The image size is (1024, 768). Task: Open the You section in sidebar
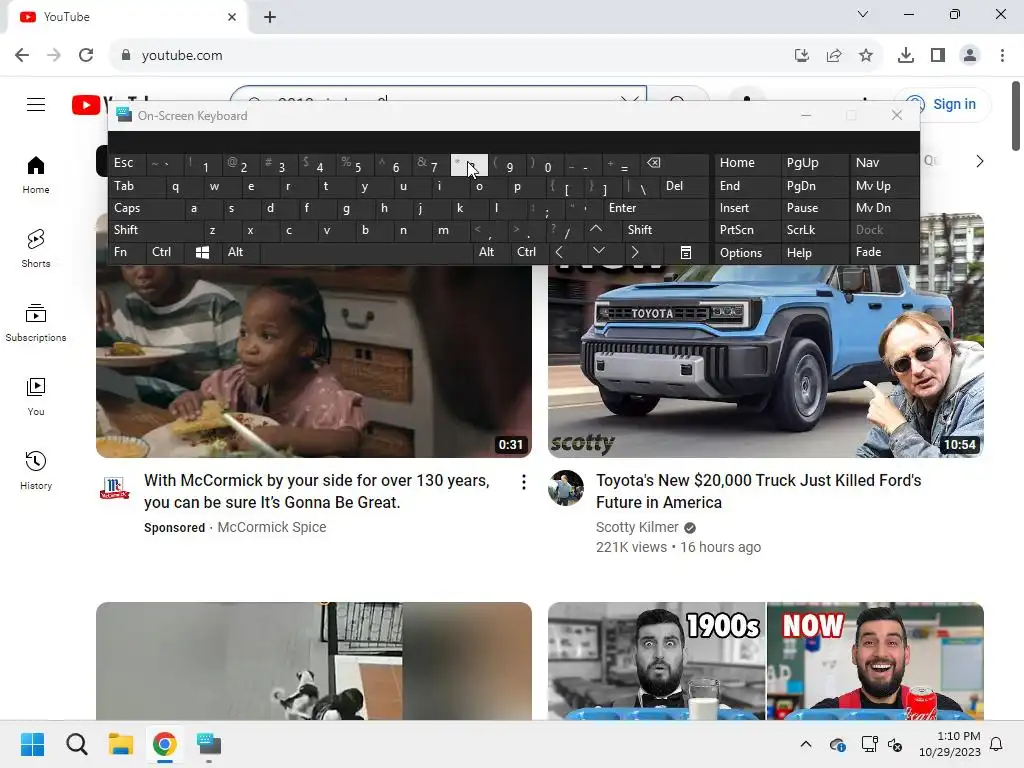pyautogui.click(x=36, y=396)
